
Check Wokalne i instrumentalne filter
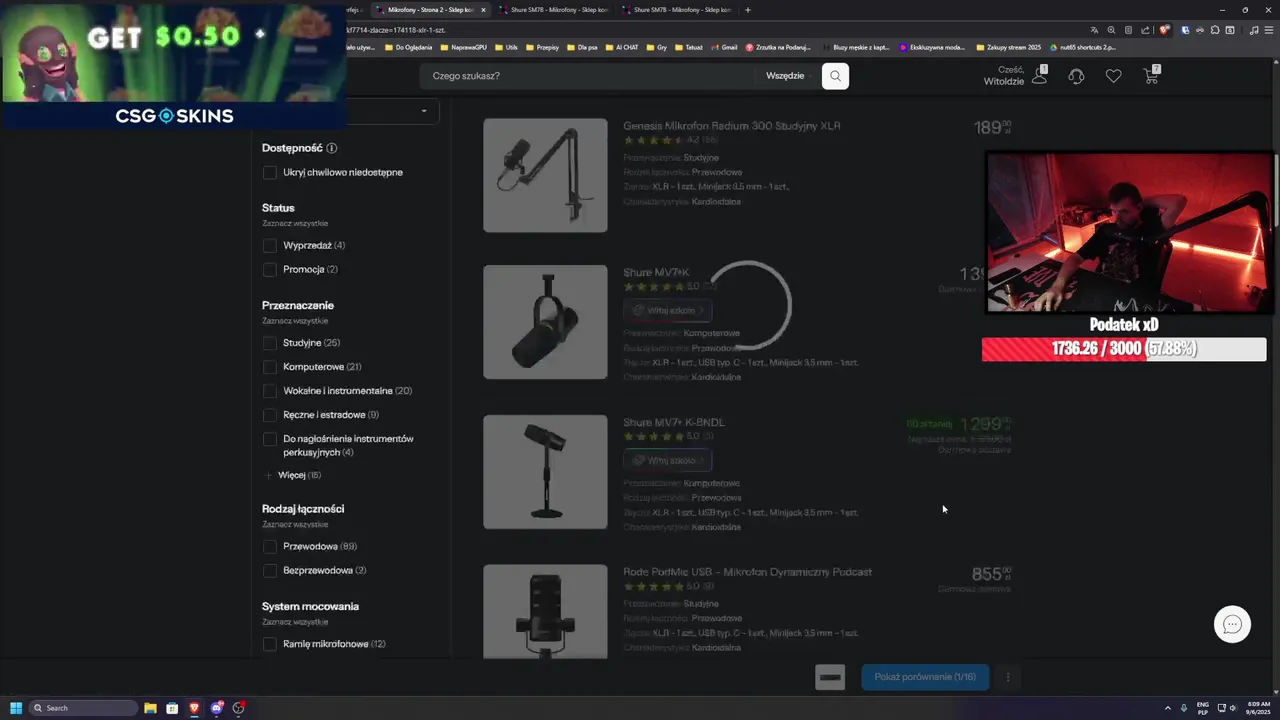point(269,391)
